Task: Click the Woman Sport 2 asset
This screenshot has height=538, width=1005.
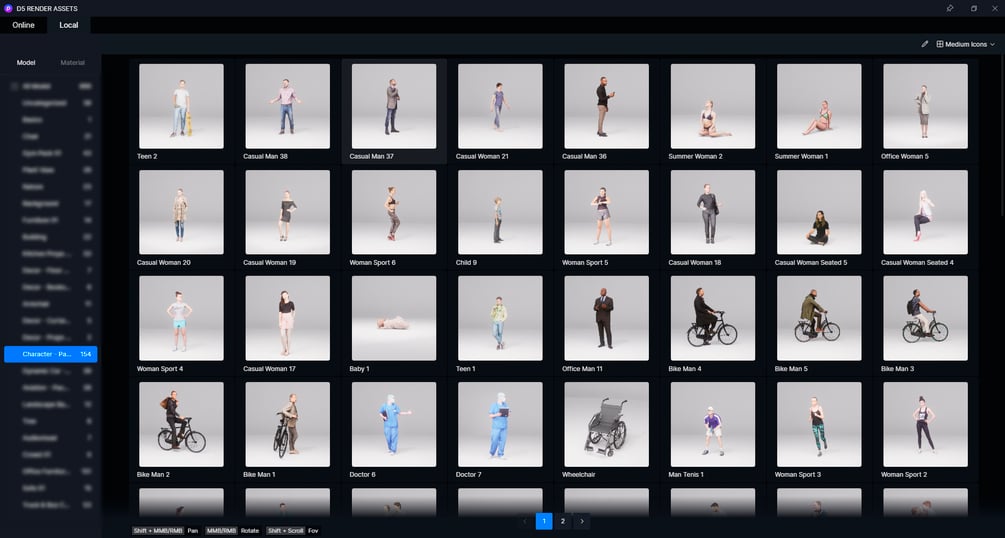Action: [x=926, y=425]
